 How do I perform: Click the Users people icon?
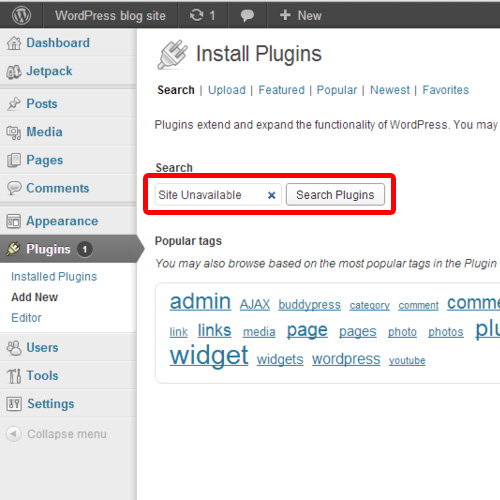click(14, 348)
